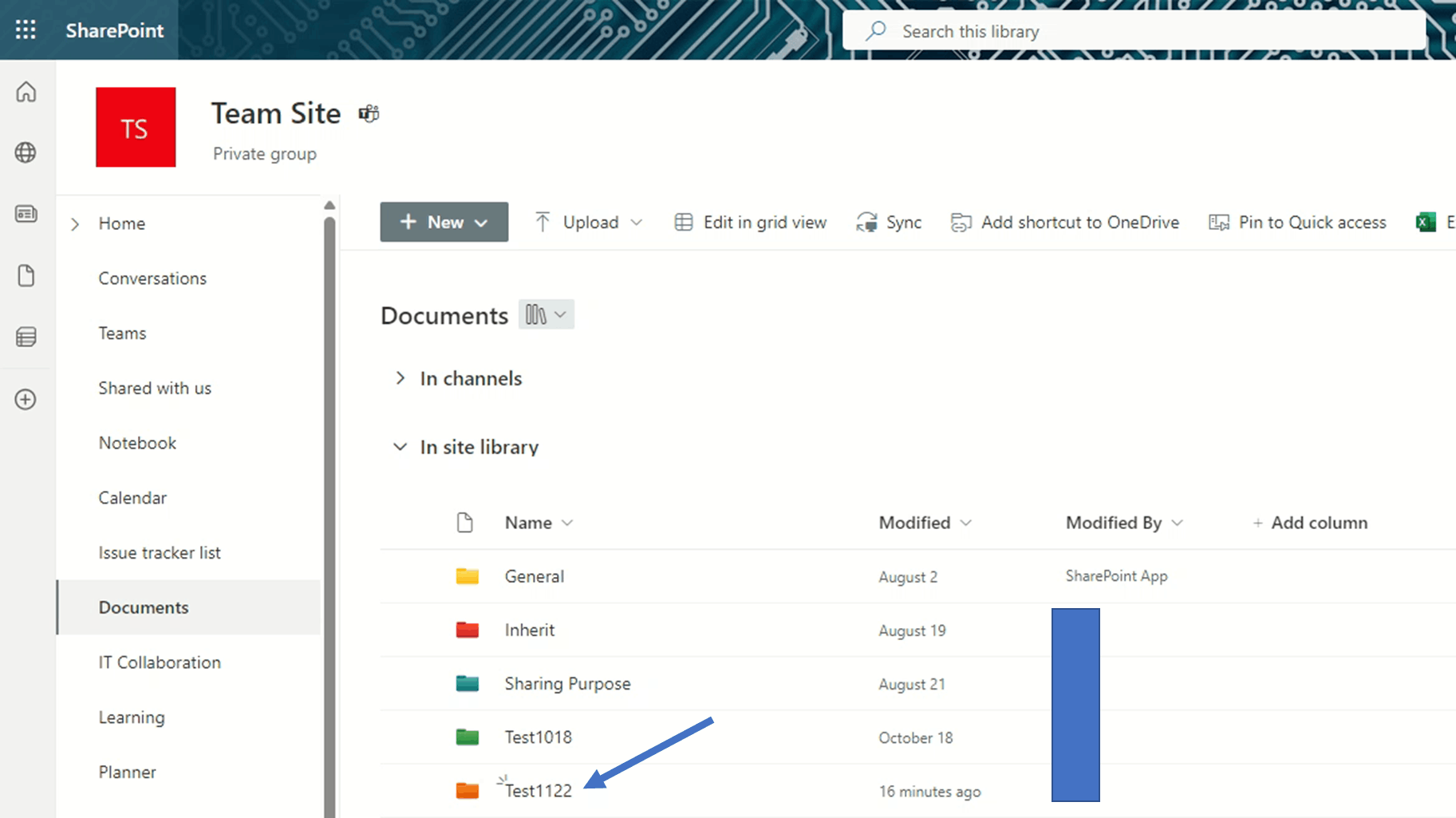The width and height of the screenshot is (1456, 818).
Task: Click the October 18 modified date
Action: [x=916, y=738]
